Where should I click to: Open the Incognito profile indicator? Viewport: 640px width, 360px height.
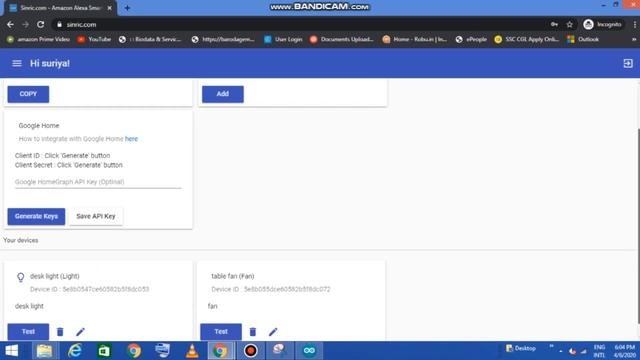coord(603,24)
